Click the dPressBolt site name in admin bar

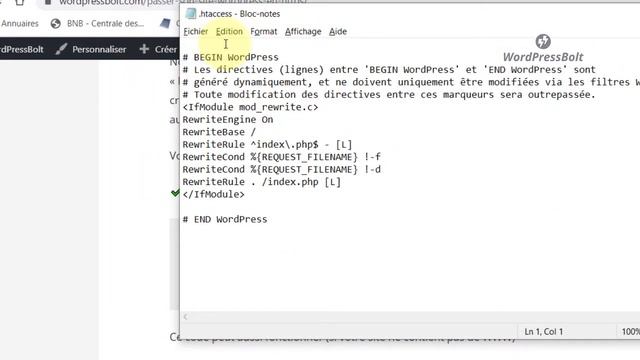pyautogui.click(x=22, y=49)
